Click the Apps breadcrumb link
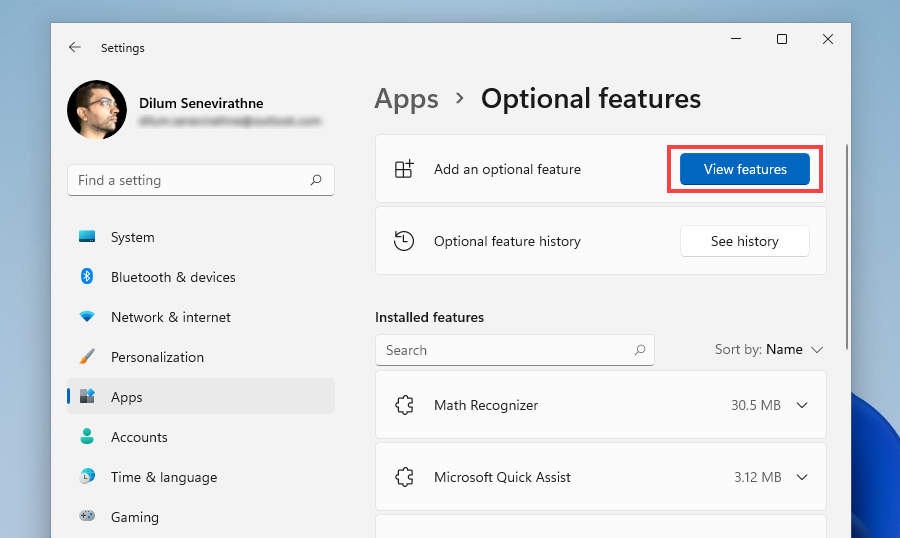The image size is (900, 538). [406, 99]
